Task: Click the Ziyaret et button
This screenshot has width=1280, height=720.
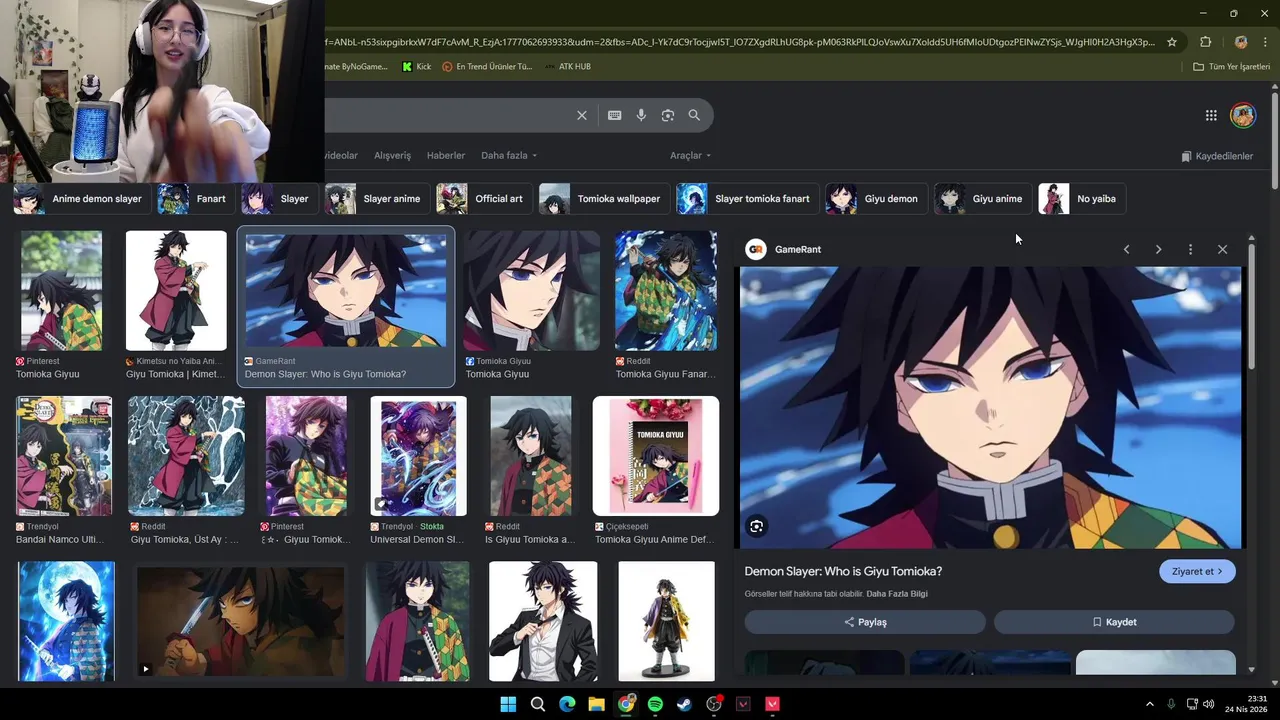Action: (1197, 572)
